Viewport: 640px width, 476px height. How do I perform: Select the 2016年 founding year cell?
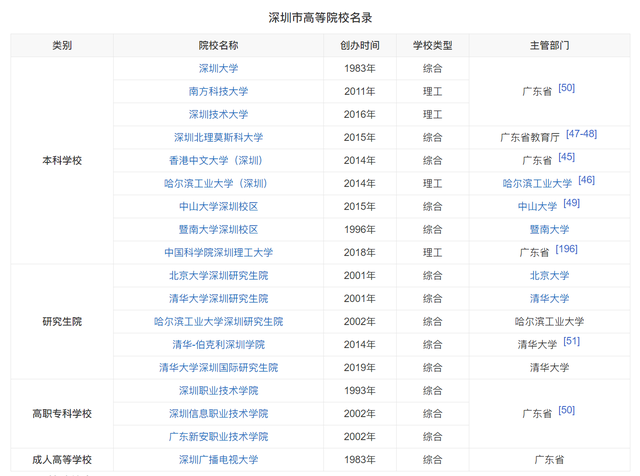pyautogui.click(x=360, y=114)
